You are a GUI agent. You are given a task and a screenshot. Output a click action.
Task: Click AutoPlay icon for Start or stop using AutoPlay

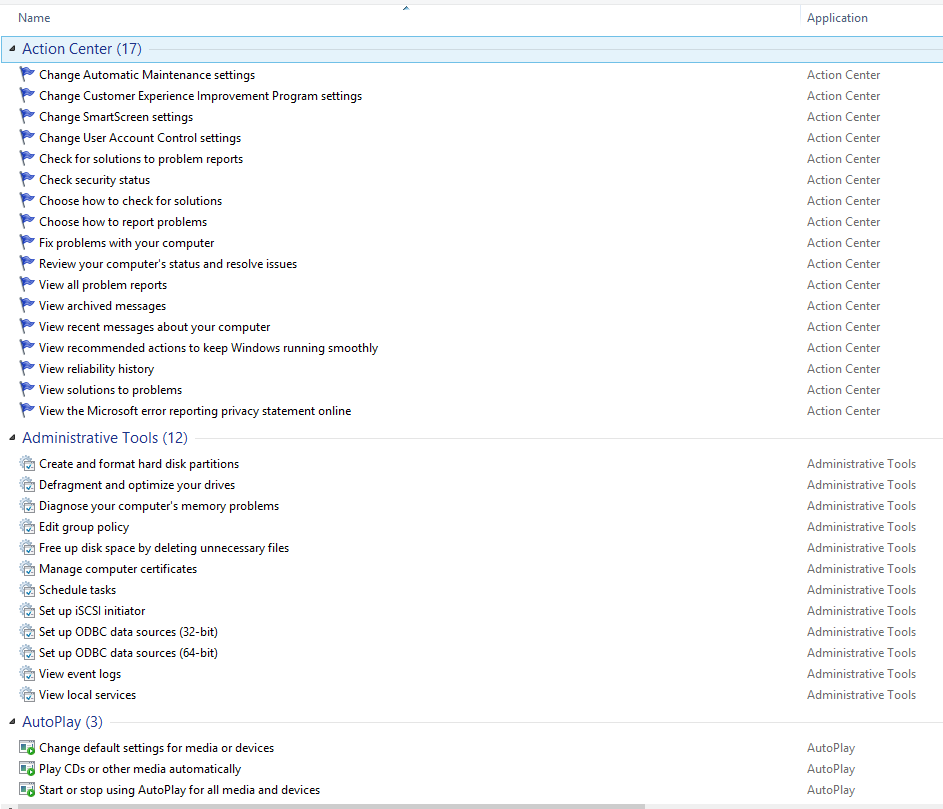(x=27, y=790)
